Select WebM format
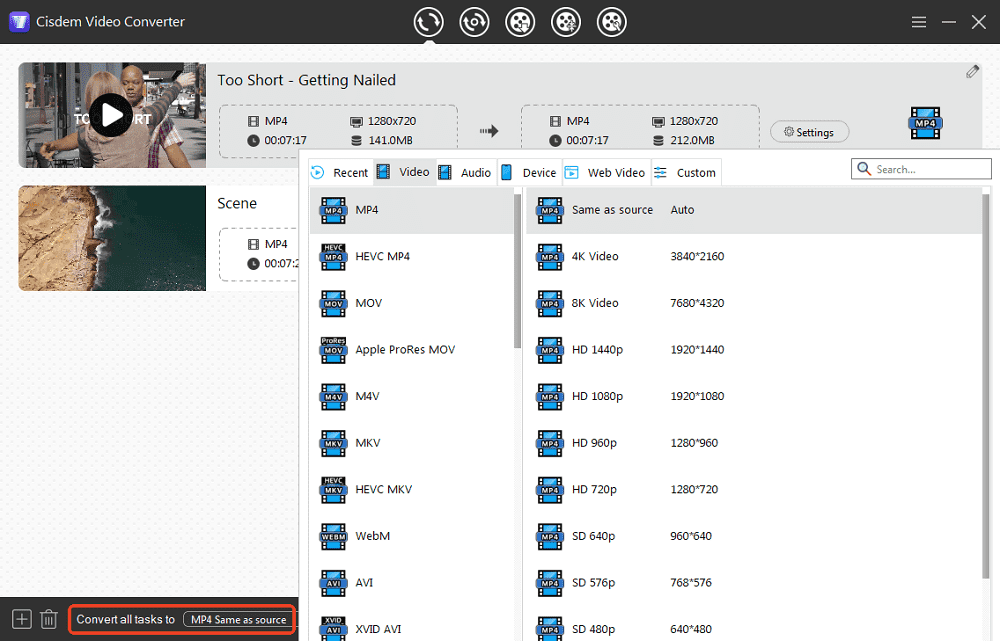 point(411,536)
